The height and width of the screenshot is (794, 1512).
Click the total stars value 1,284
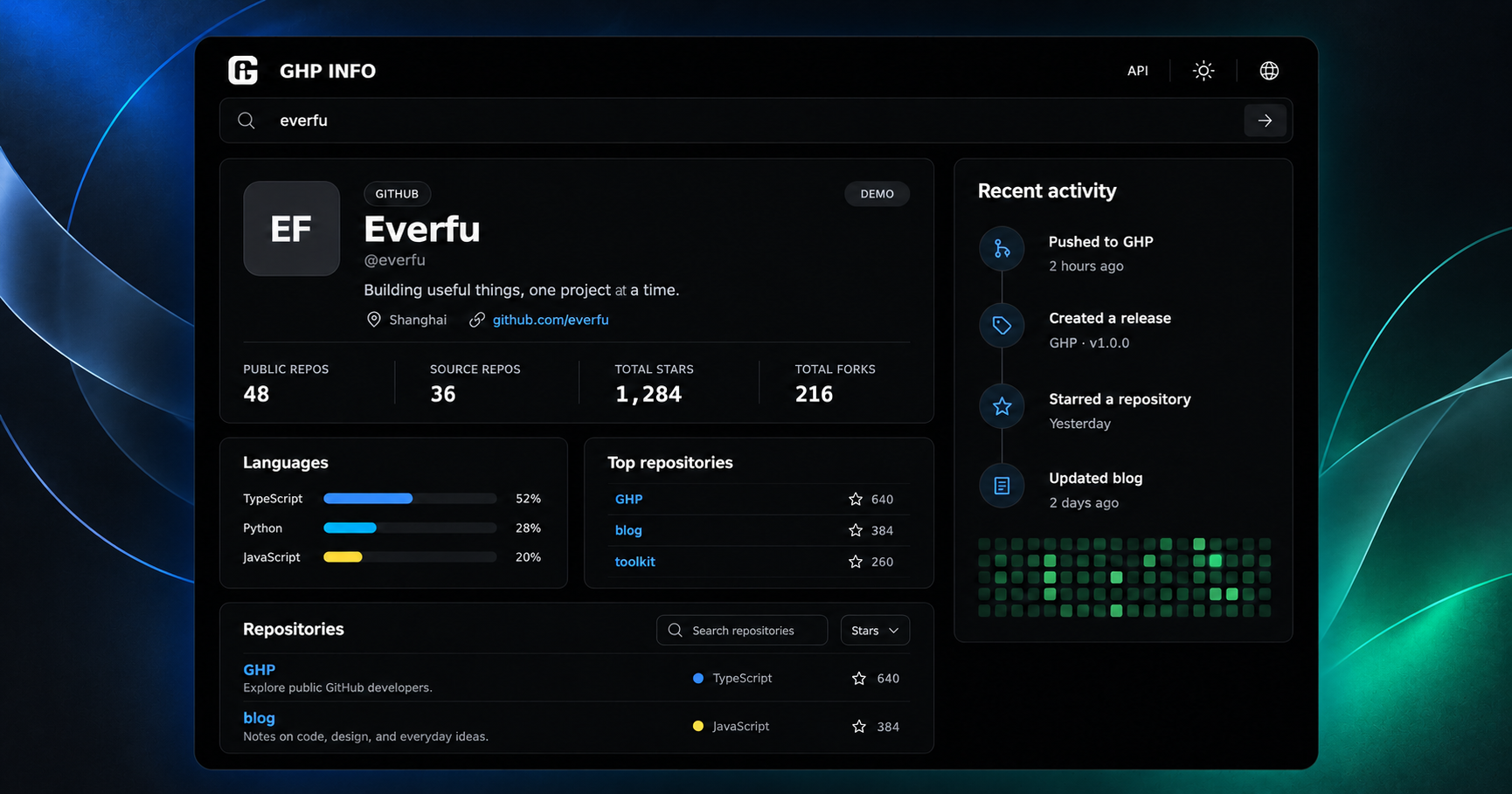click(x=648, y=394)
